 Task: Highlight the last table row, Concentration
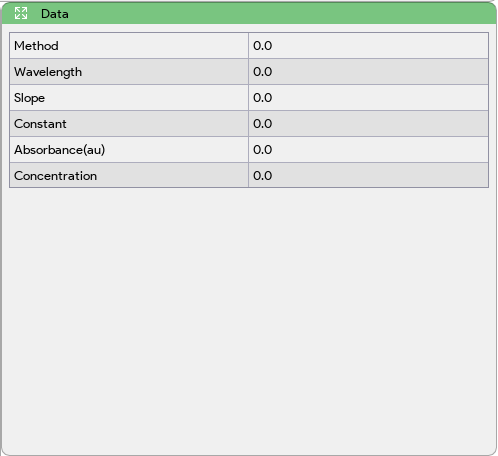(249, 175)
